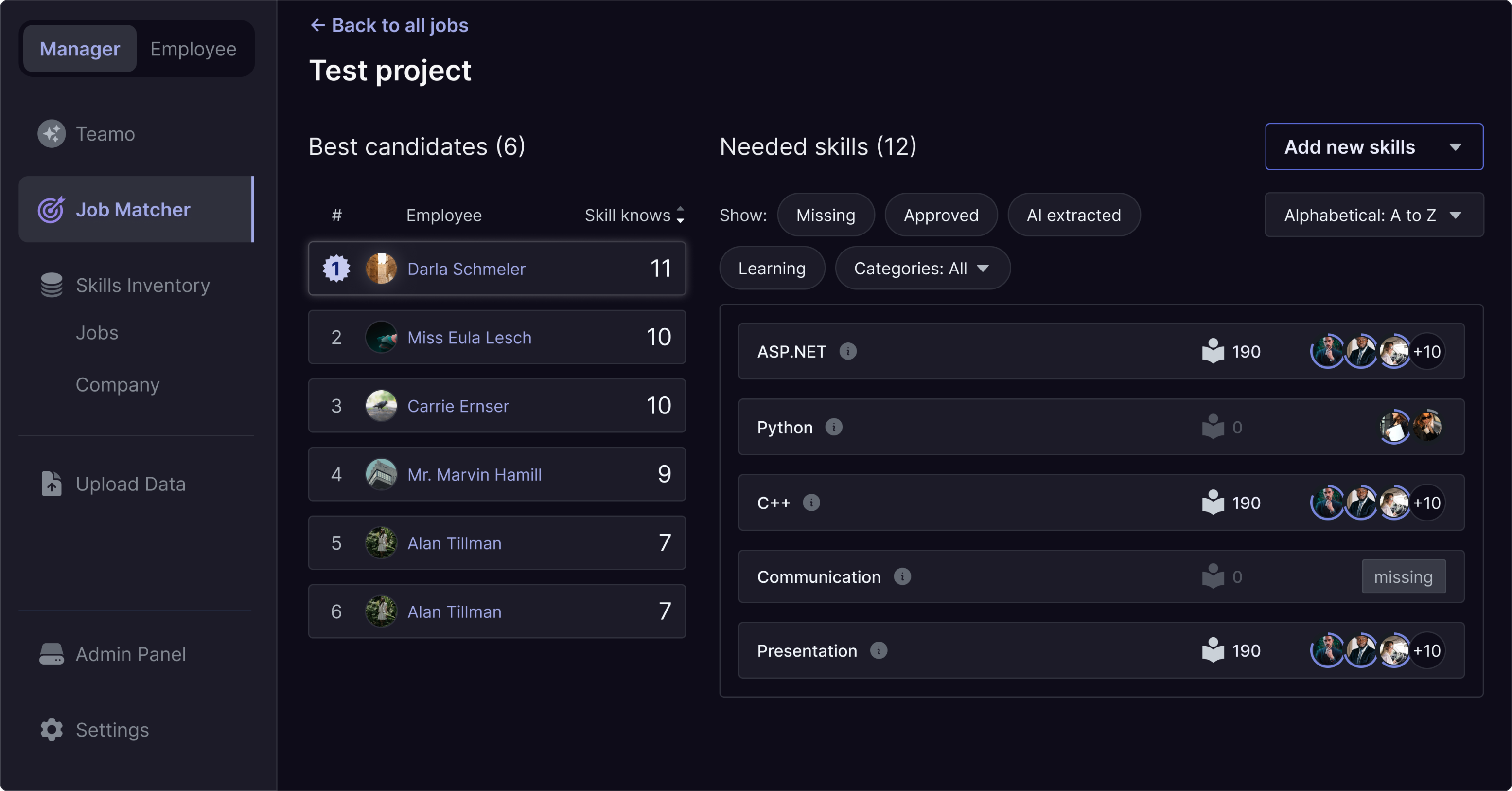Open Alan Tillman's link in row 6
This screenshot has width=1512, height=791.
(454, 612)
